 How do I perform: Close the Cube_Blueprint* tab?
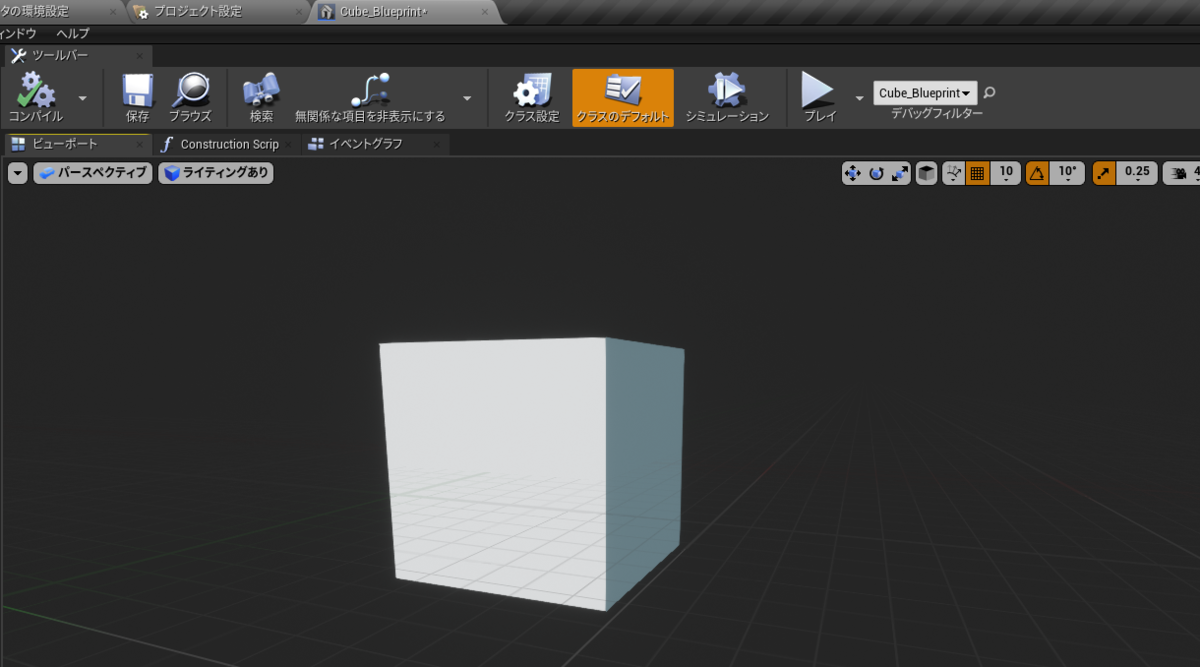(x=486, y=12)
